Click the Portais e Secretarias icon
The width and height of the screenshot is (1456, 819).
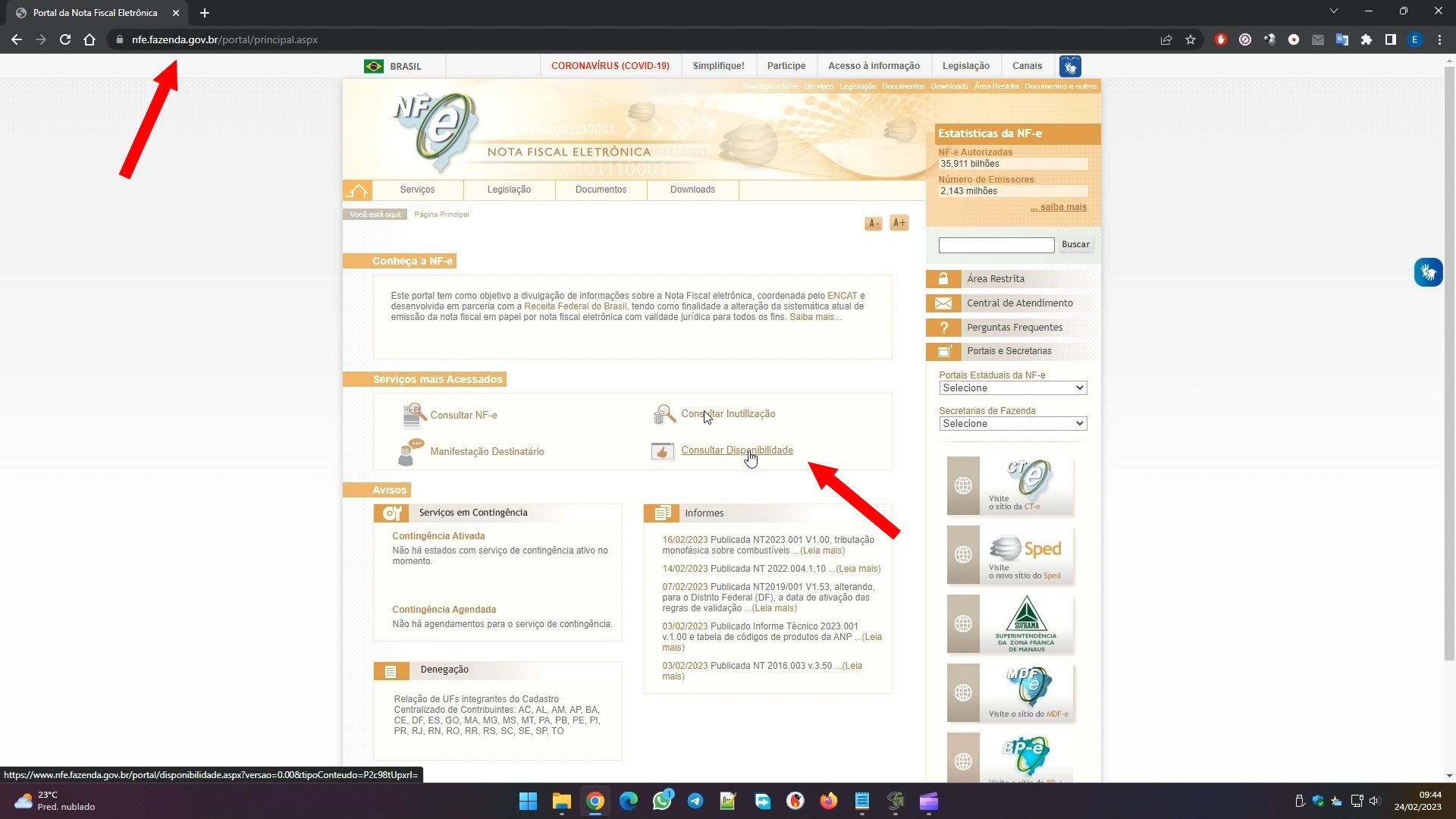click(x=943, y=351)
